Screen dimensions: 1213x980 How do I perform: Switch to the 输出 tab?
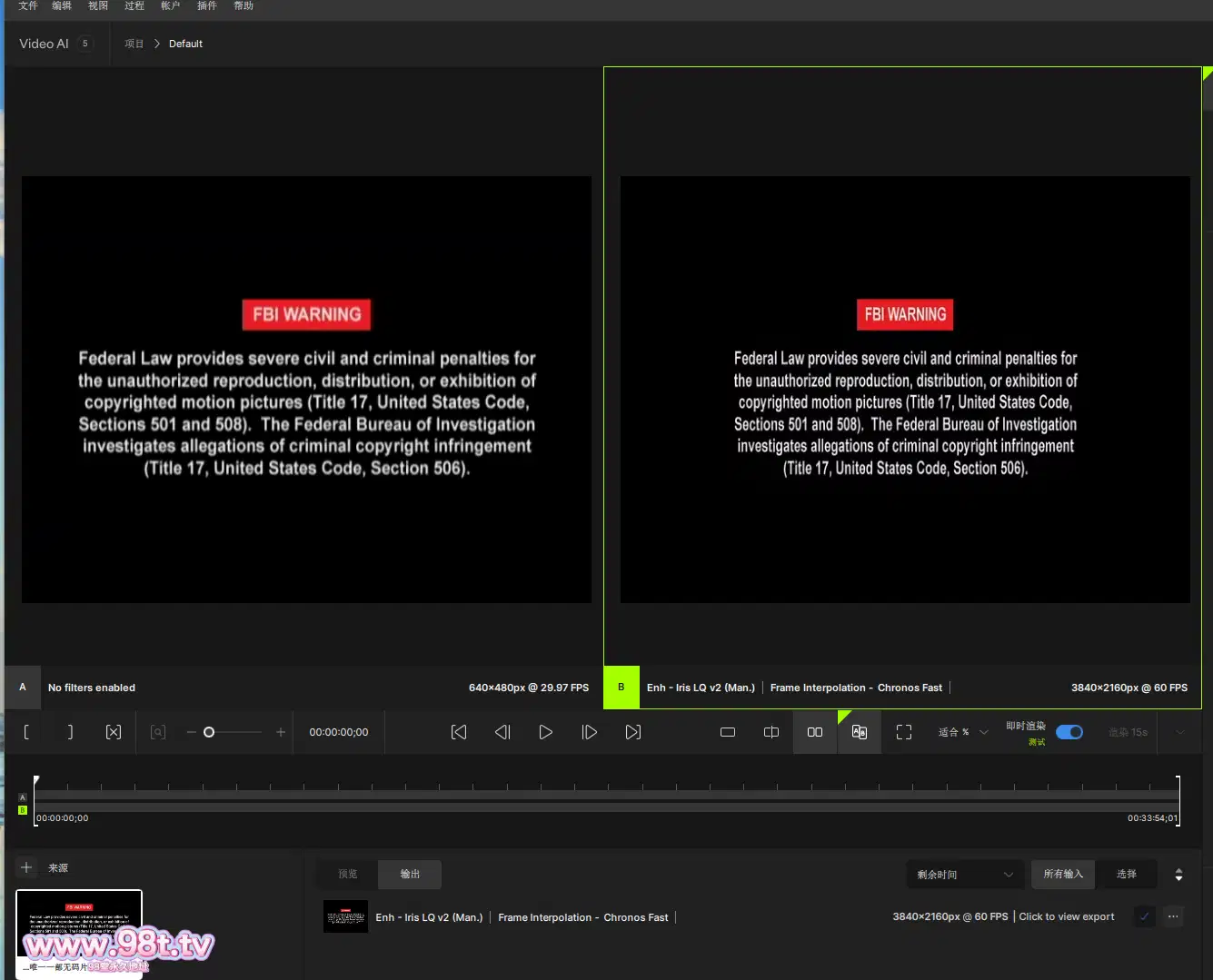pos(410,874)
